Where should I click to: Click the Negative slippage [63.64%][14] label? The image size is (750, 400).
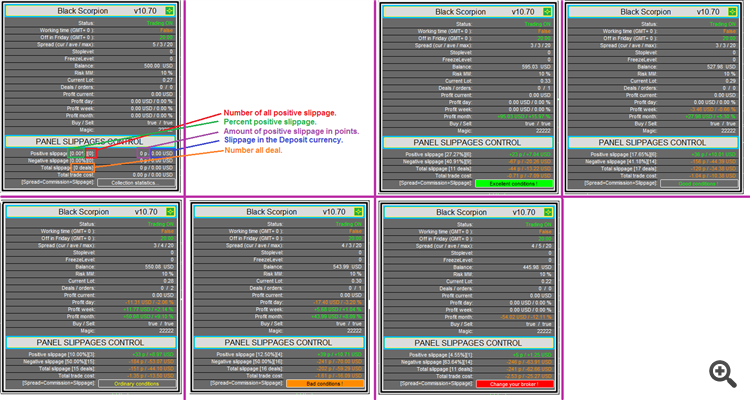(x=437, y=362)
